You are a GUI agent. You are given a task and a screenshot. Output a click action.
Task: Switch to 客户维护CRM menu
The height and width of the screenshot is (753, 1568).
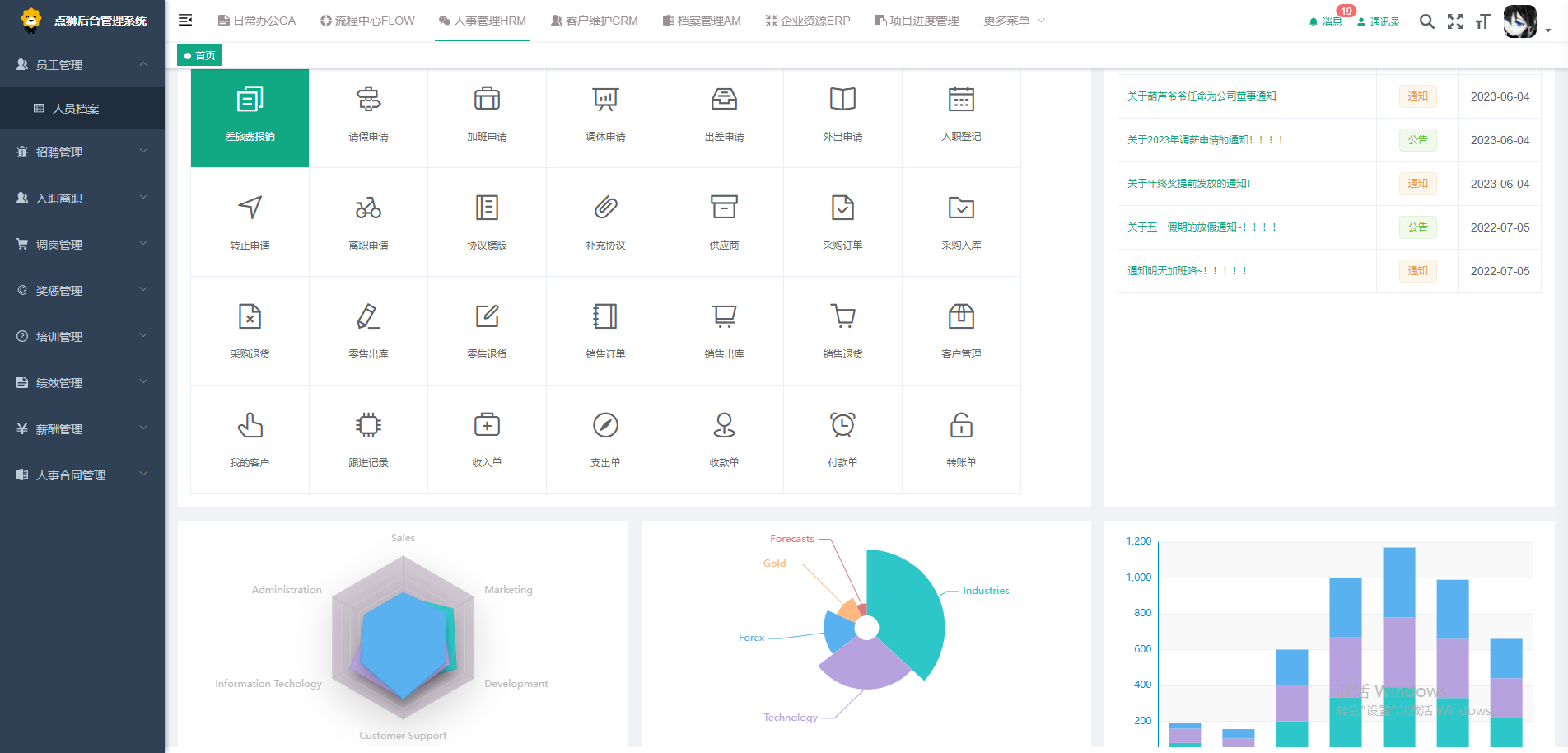click(595, 21)
